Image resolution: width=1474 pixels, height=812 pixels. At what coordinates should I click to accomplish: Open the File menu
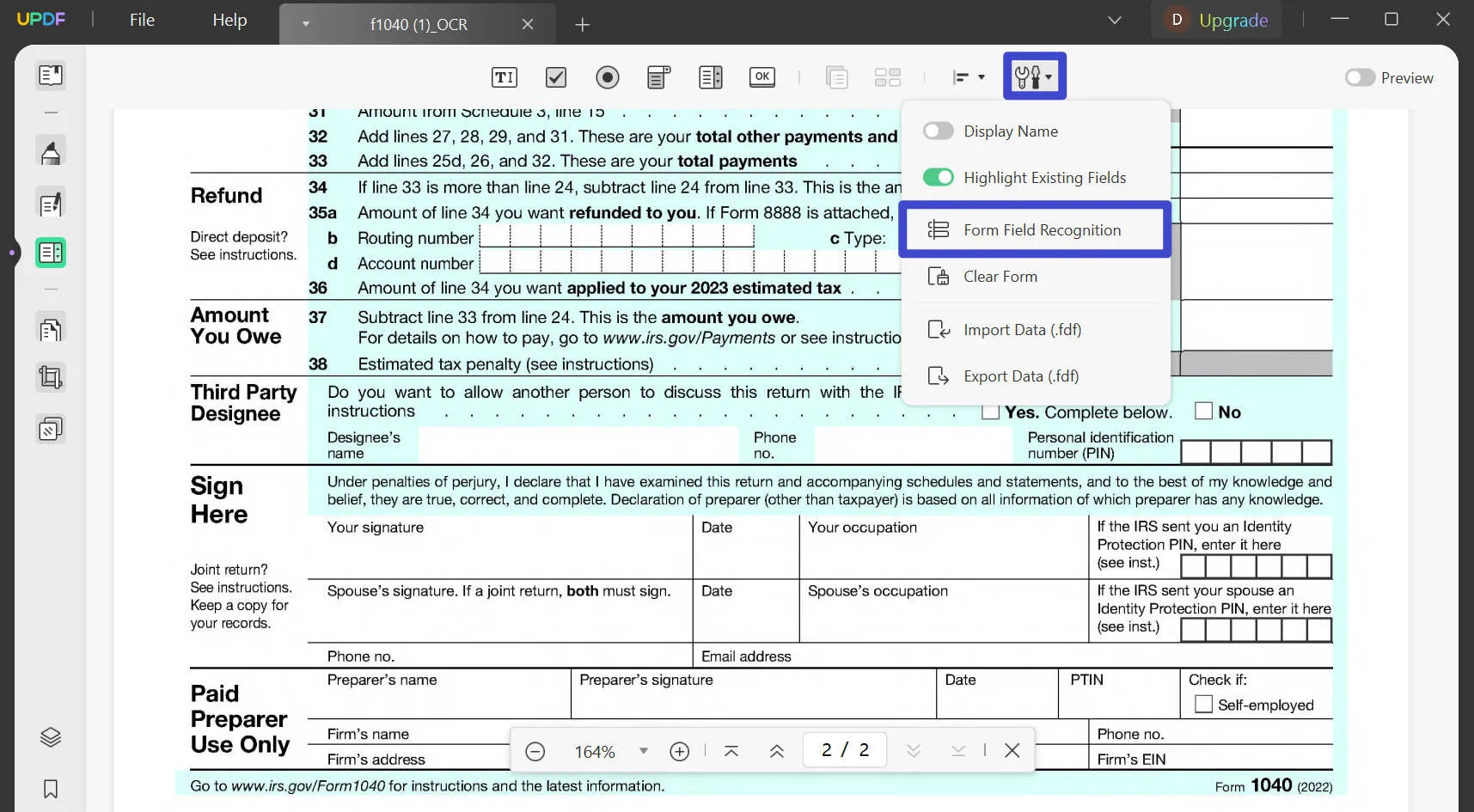pos(141,20)
